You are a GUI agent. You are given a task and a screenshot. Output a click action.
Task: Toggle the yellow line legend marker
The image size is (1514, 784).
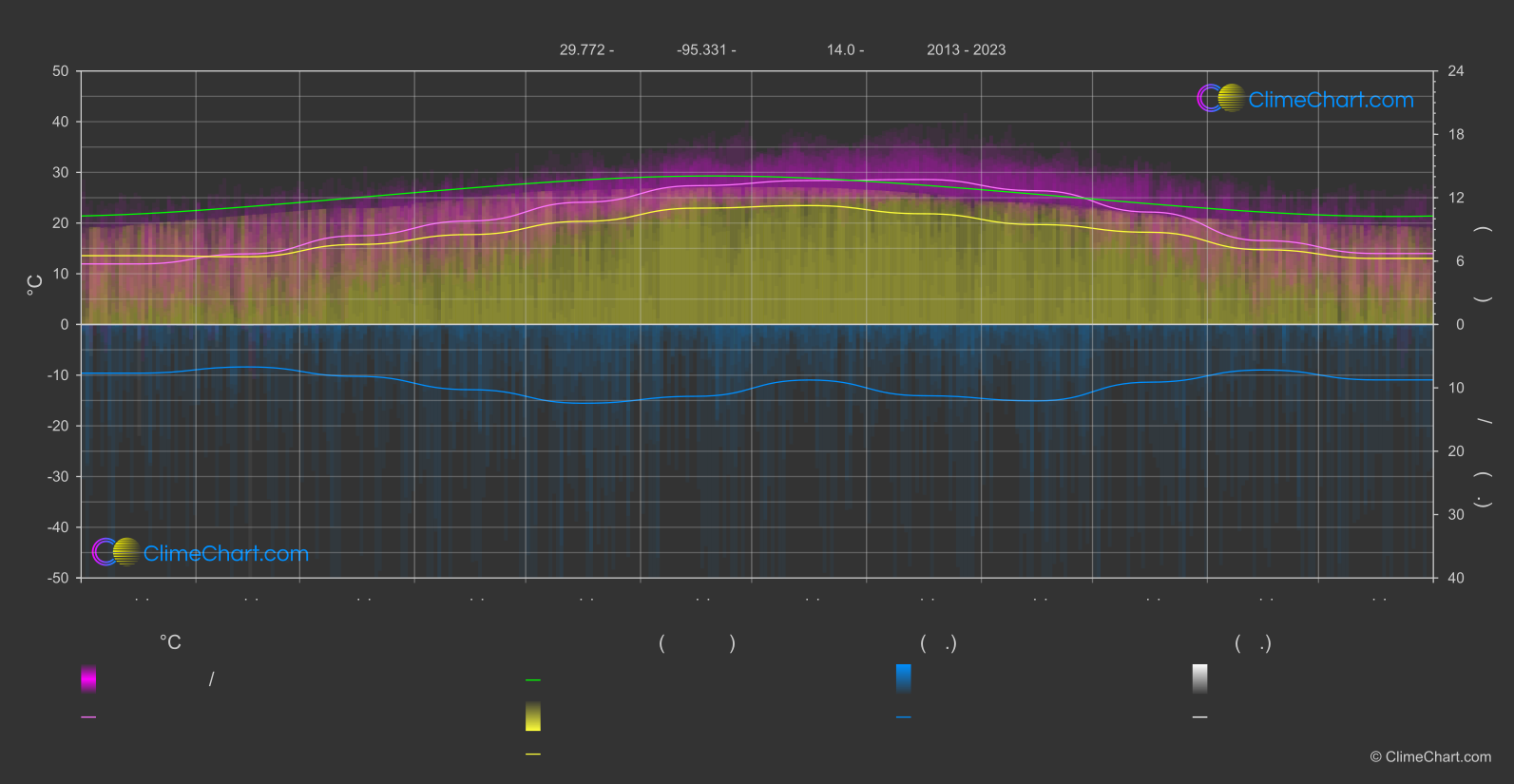pos(533,755)
